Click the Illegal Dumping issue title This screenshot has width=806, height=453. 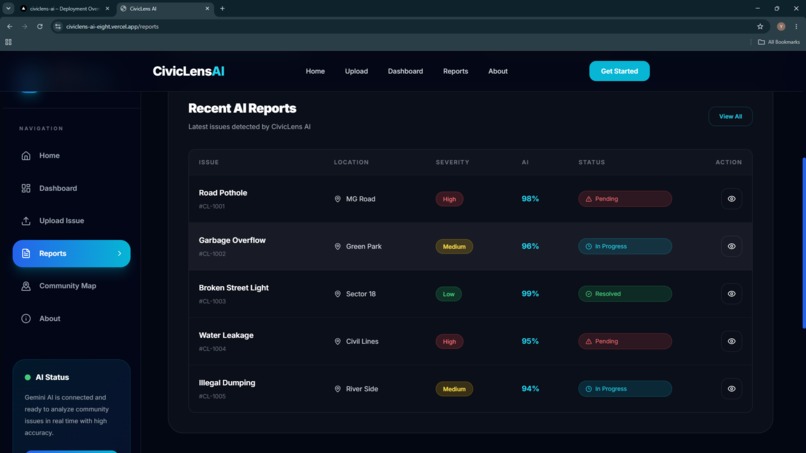227,383
